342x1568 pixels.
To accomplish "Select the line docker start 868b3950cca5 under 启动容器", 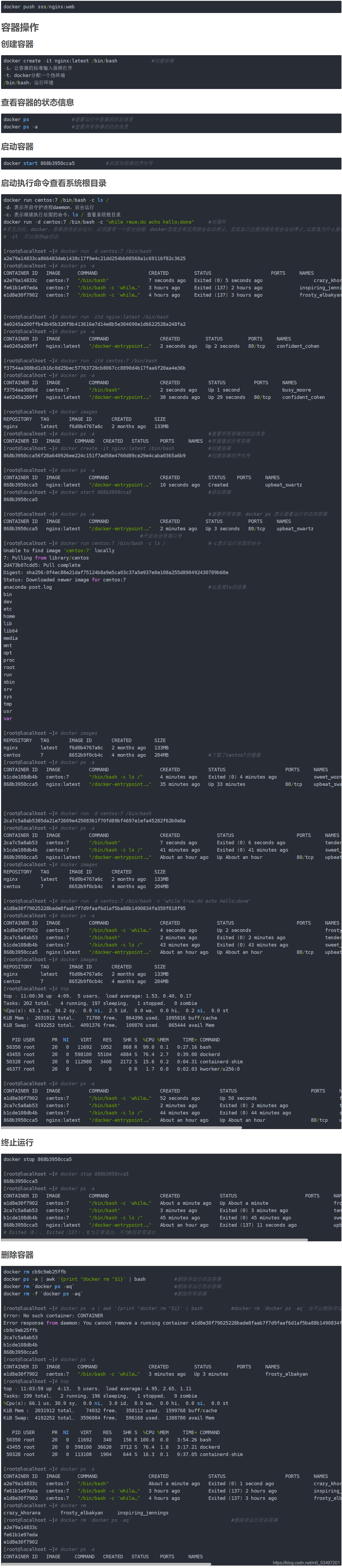I will (x=39, y=163).
